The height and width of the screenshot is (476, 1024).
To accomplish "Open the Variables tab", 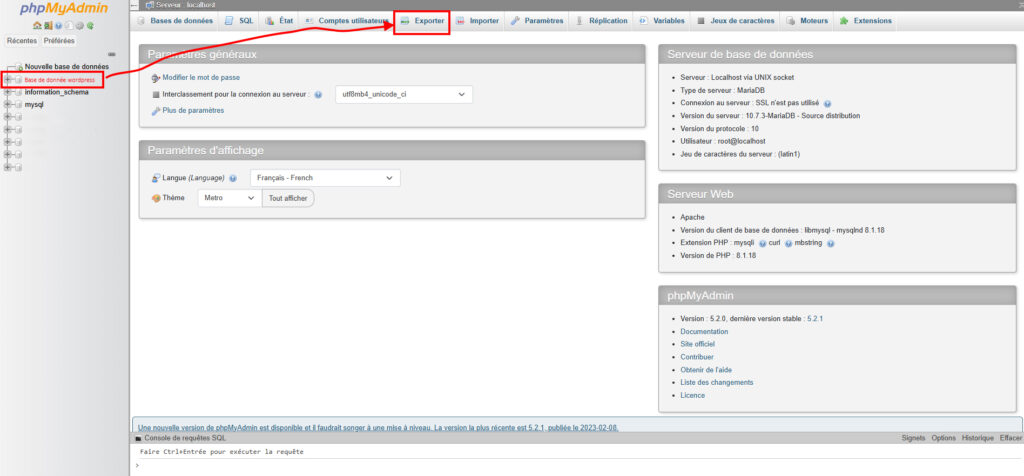I will [x=662, y=21].
